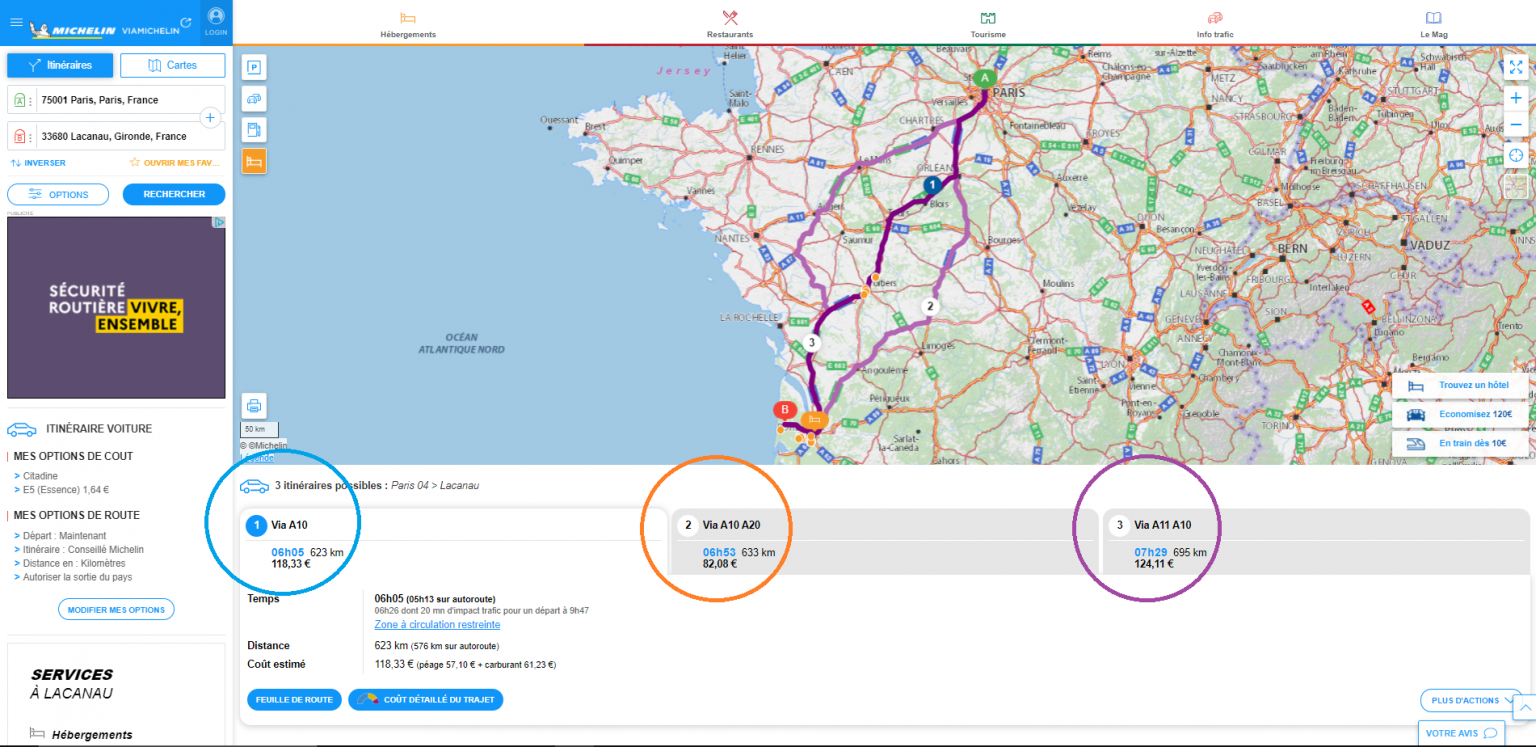1536x747 pixels.
Task: Open the print map icon
Action: pos(253,405)
